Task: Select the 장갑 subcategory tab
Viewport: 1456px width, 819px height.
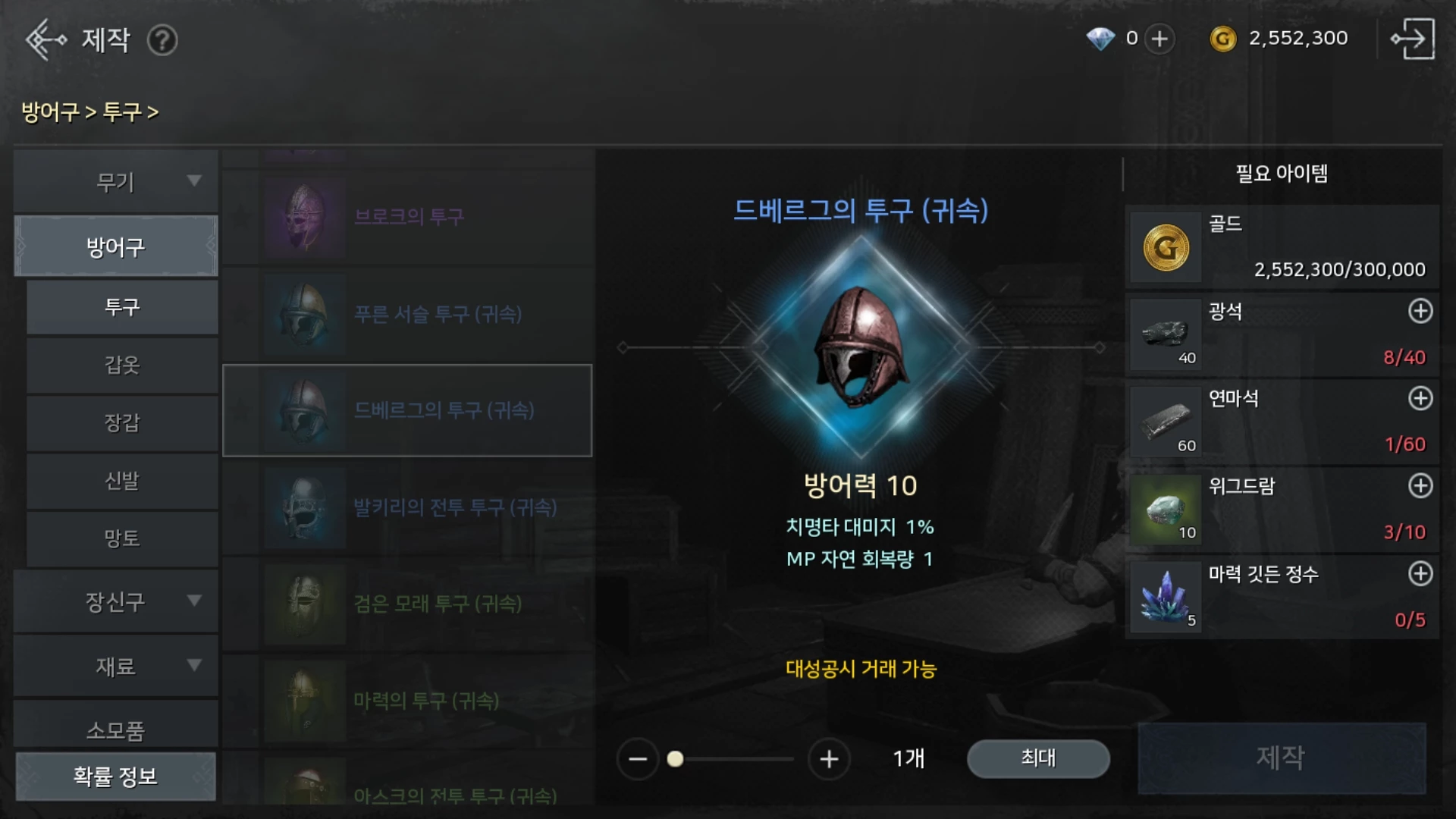Action: 122,422
